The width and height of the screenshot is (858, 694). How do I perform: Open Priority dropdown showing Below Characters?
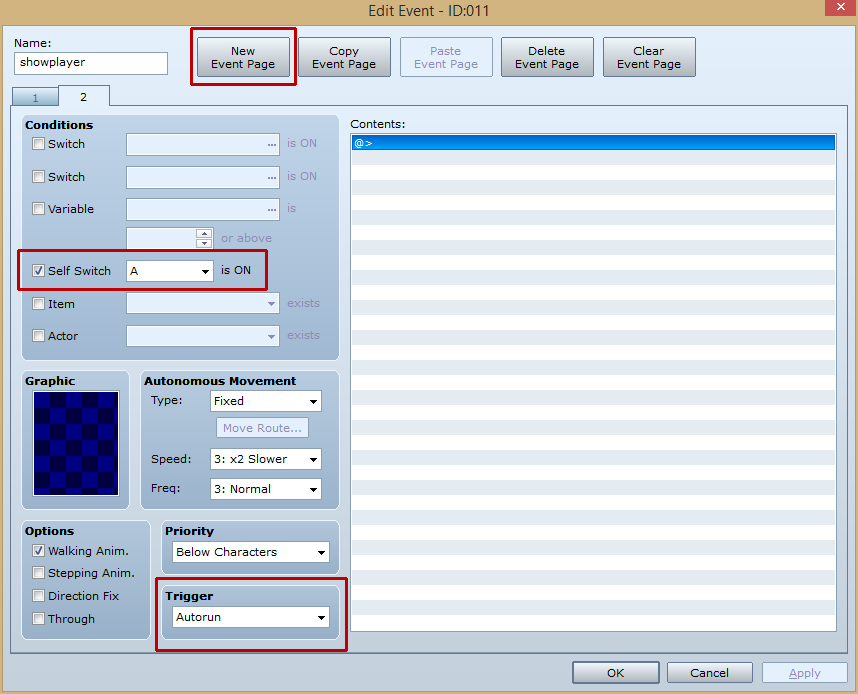coord(251,552)
